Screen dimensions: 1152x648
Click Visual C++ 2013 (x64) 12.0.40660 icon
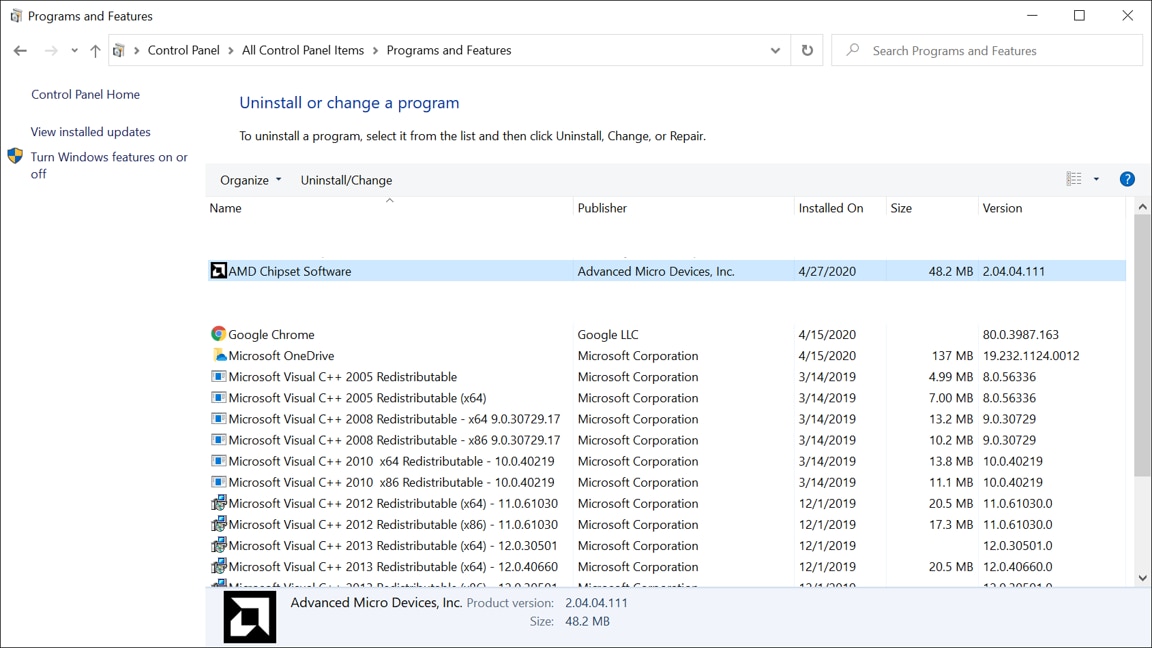[x=218, y=566]
